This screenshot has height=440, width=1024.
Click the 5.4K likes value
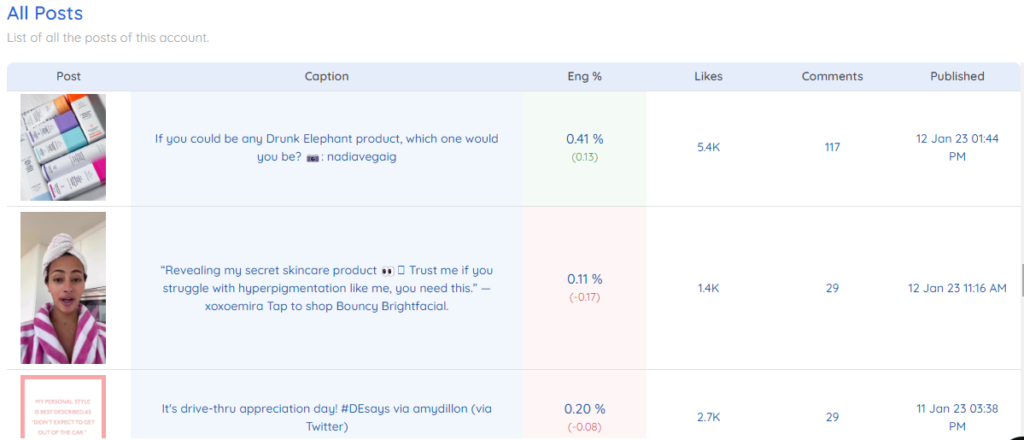coord(709,148)
